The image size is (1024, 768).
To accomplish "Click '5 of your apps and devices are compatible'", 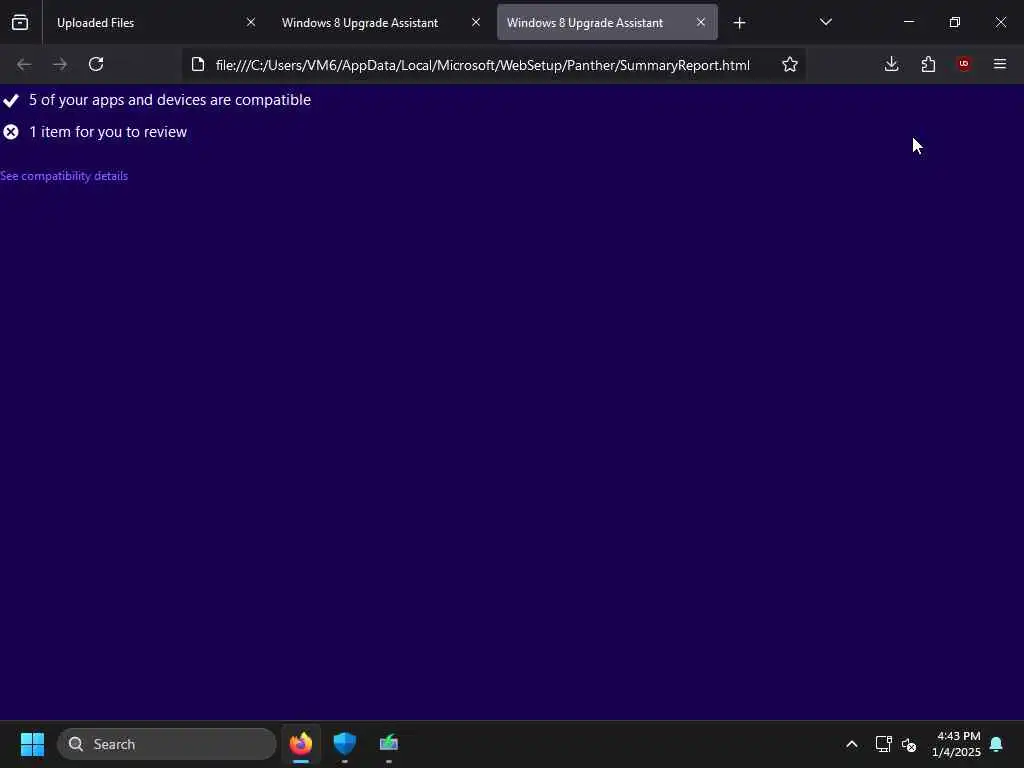I will click(x=170, y=100).
